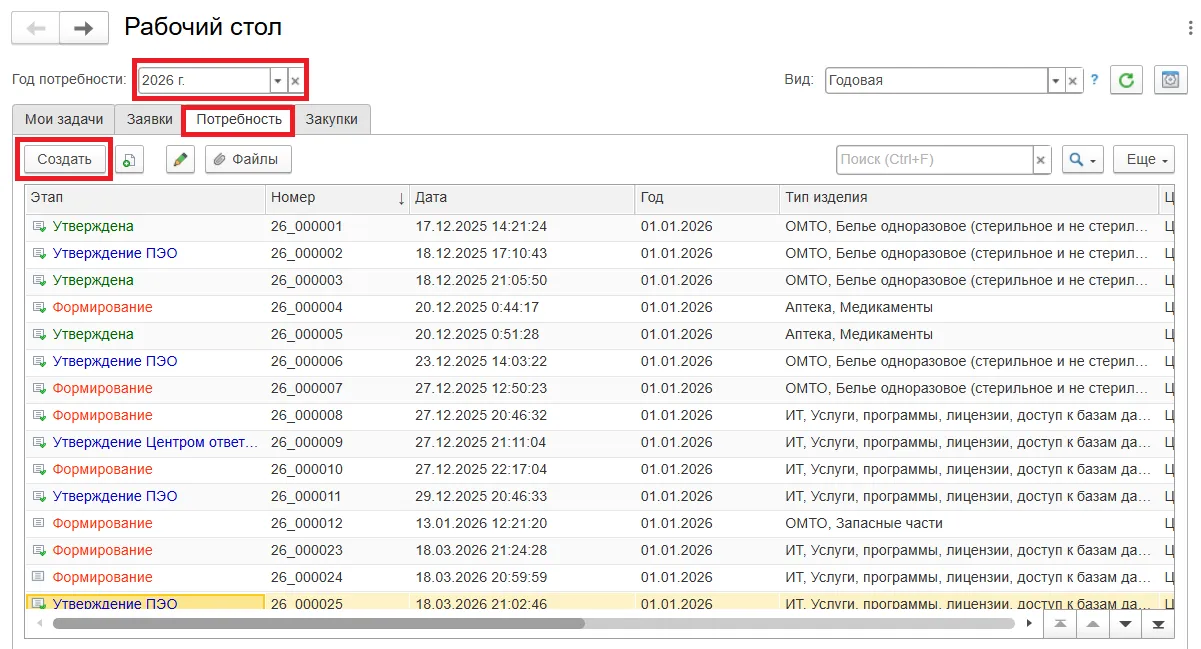Image resolution: width=1201 pixels, height=649 pixels.
Task: Clear the Год потребности field with the X
Action: [295, 81]
